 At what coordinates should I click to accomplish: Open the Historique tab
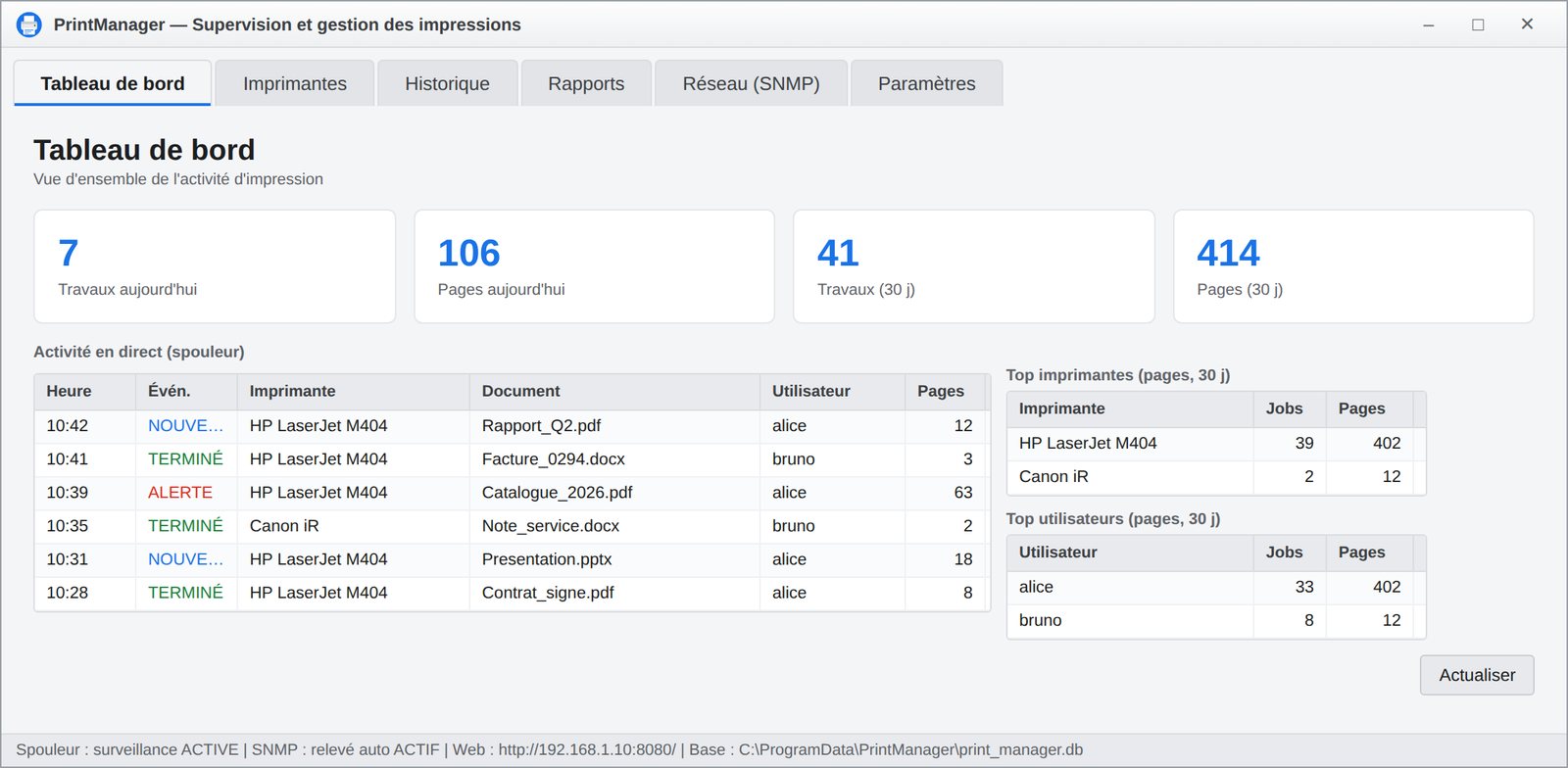click(447, 83)
